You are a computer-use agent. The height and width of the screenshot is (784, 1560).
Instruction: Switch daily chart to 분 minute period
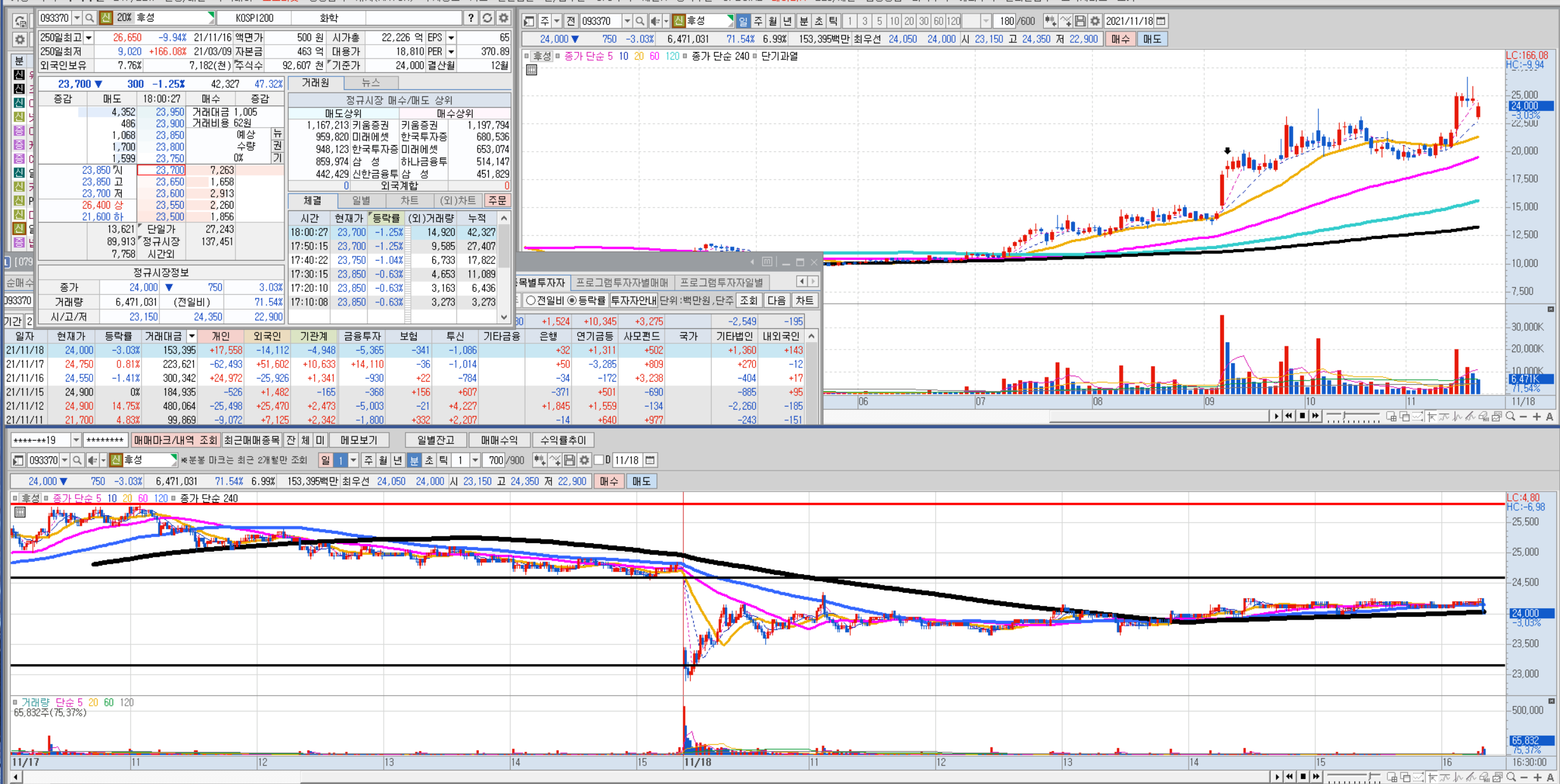[x=804, y=21]
